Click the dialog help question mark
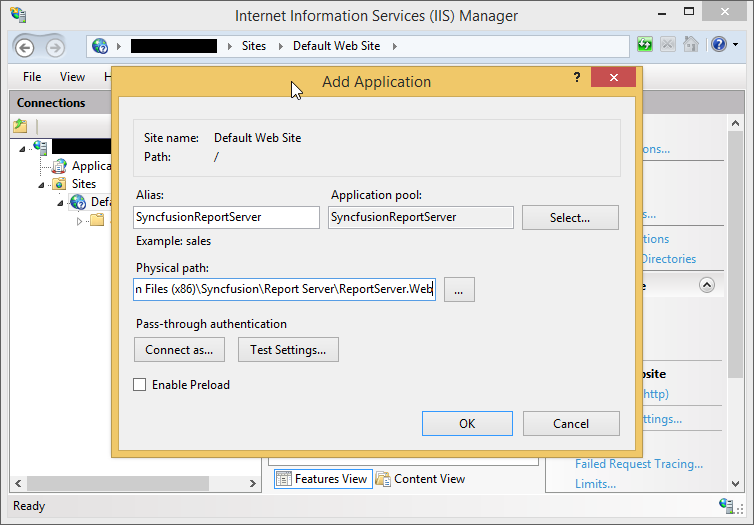Screen dimensions: 754x525 pos(577,77)
